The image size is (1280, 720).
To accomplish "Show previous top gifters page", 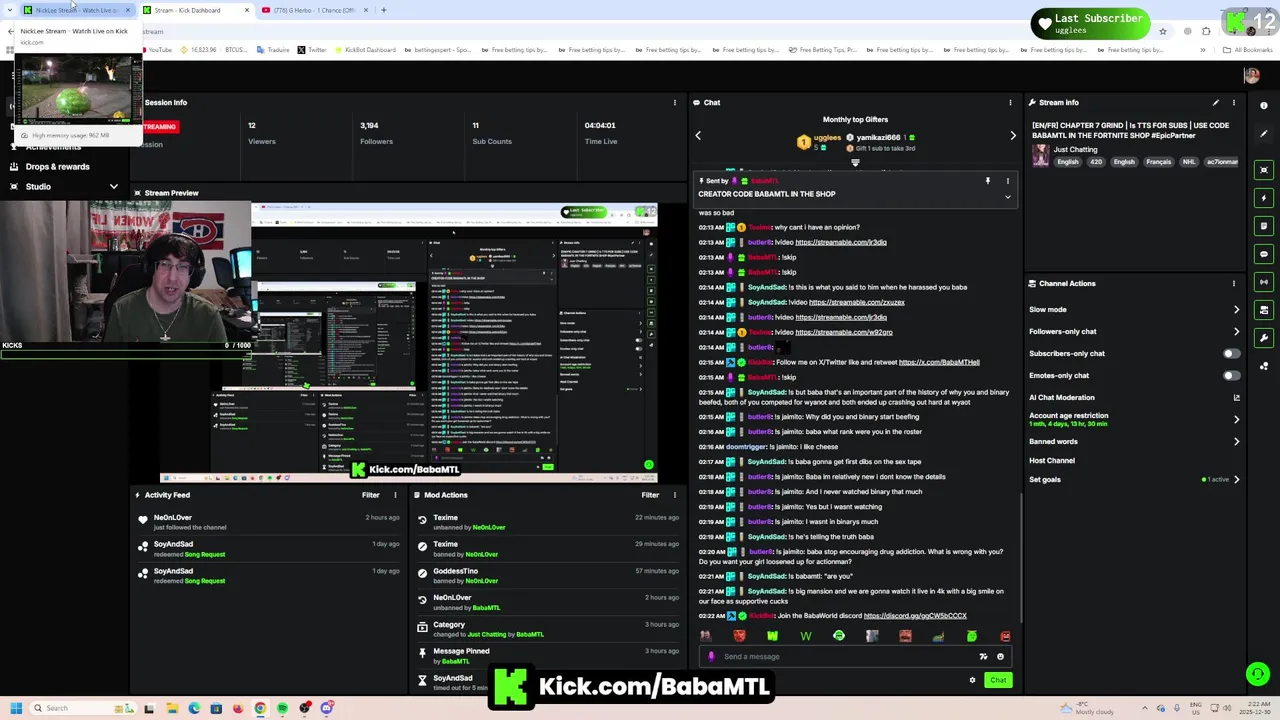I will [x=698, y=136].
